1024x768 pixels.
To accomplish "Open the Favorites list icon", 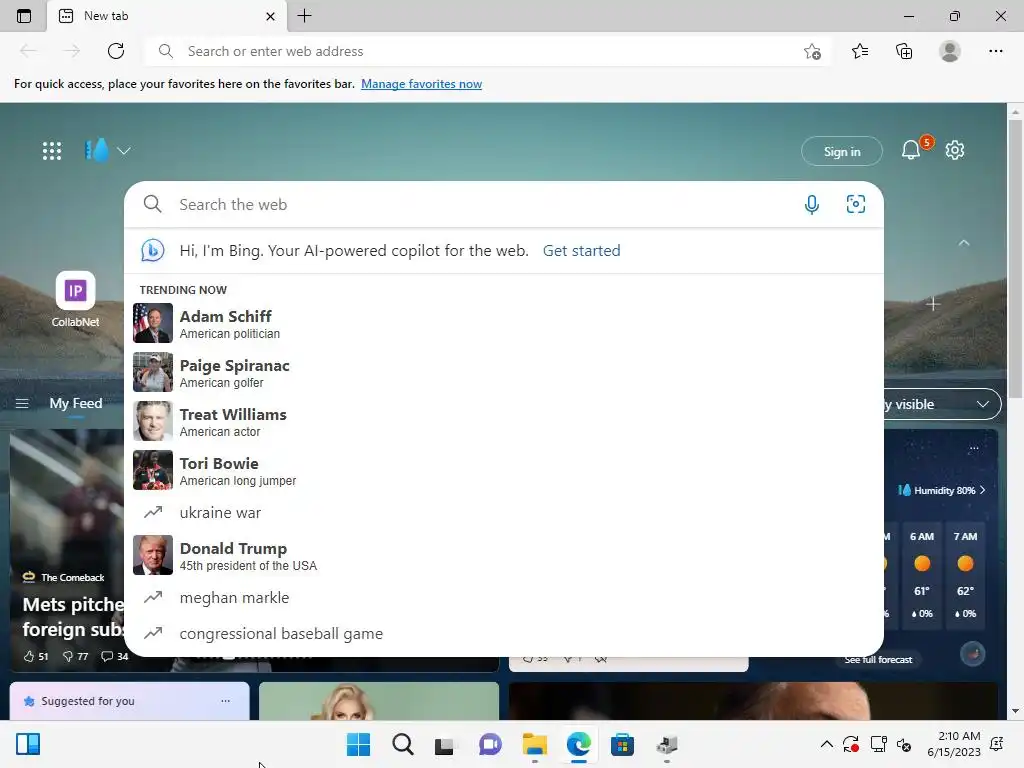I will click(859, 51).
